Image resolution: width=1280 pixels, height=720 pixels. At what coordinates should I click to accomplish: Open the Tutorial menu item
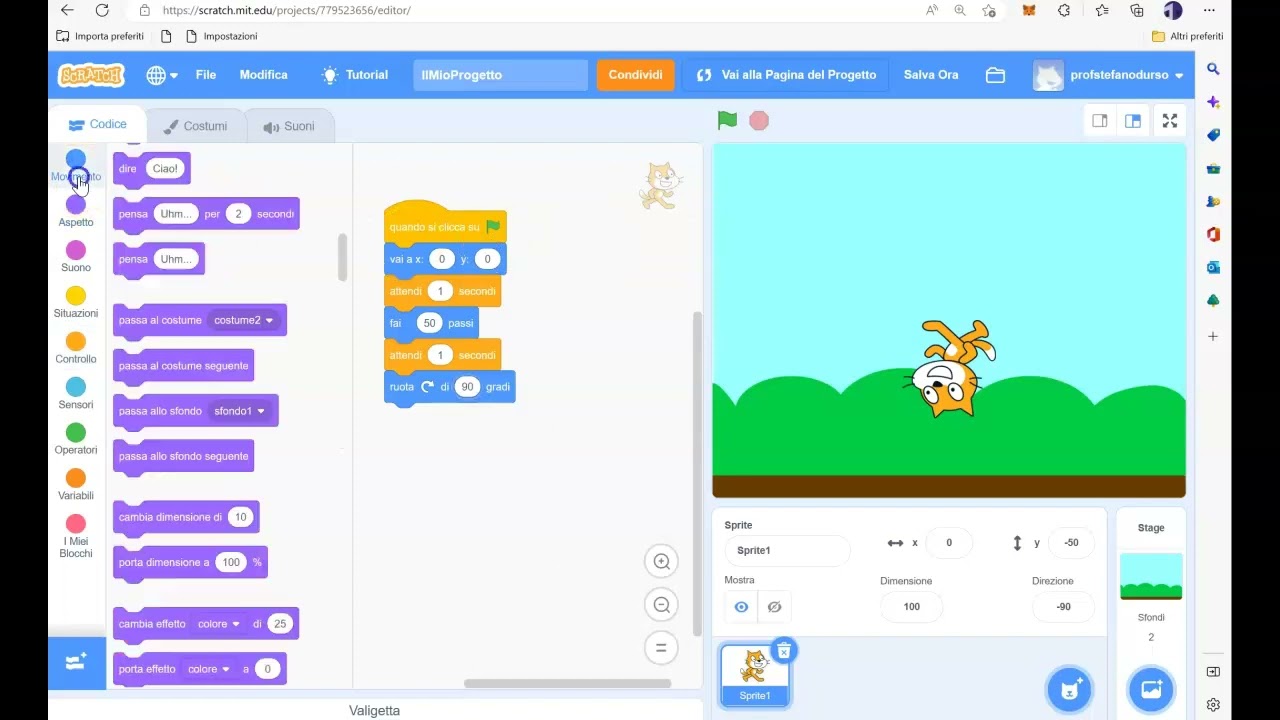(355, 75)
